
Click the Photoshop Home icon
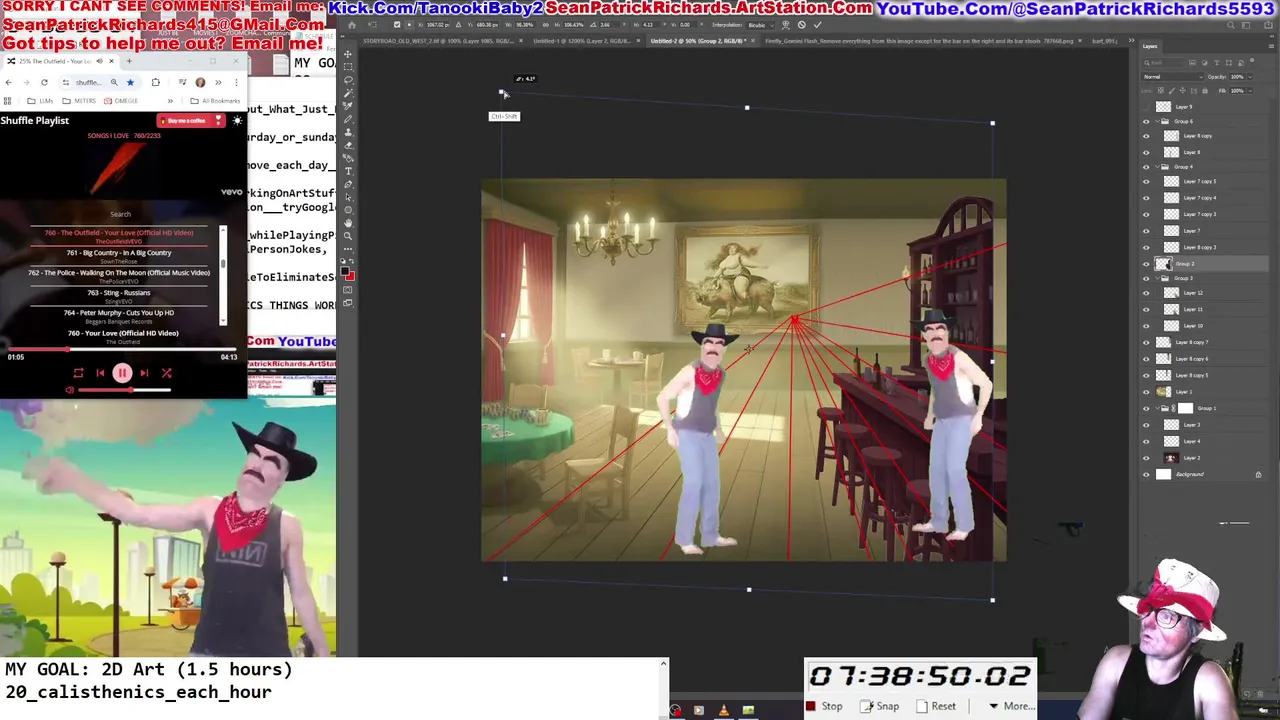[351, 24]
